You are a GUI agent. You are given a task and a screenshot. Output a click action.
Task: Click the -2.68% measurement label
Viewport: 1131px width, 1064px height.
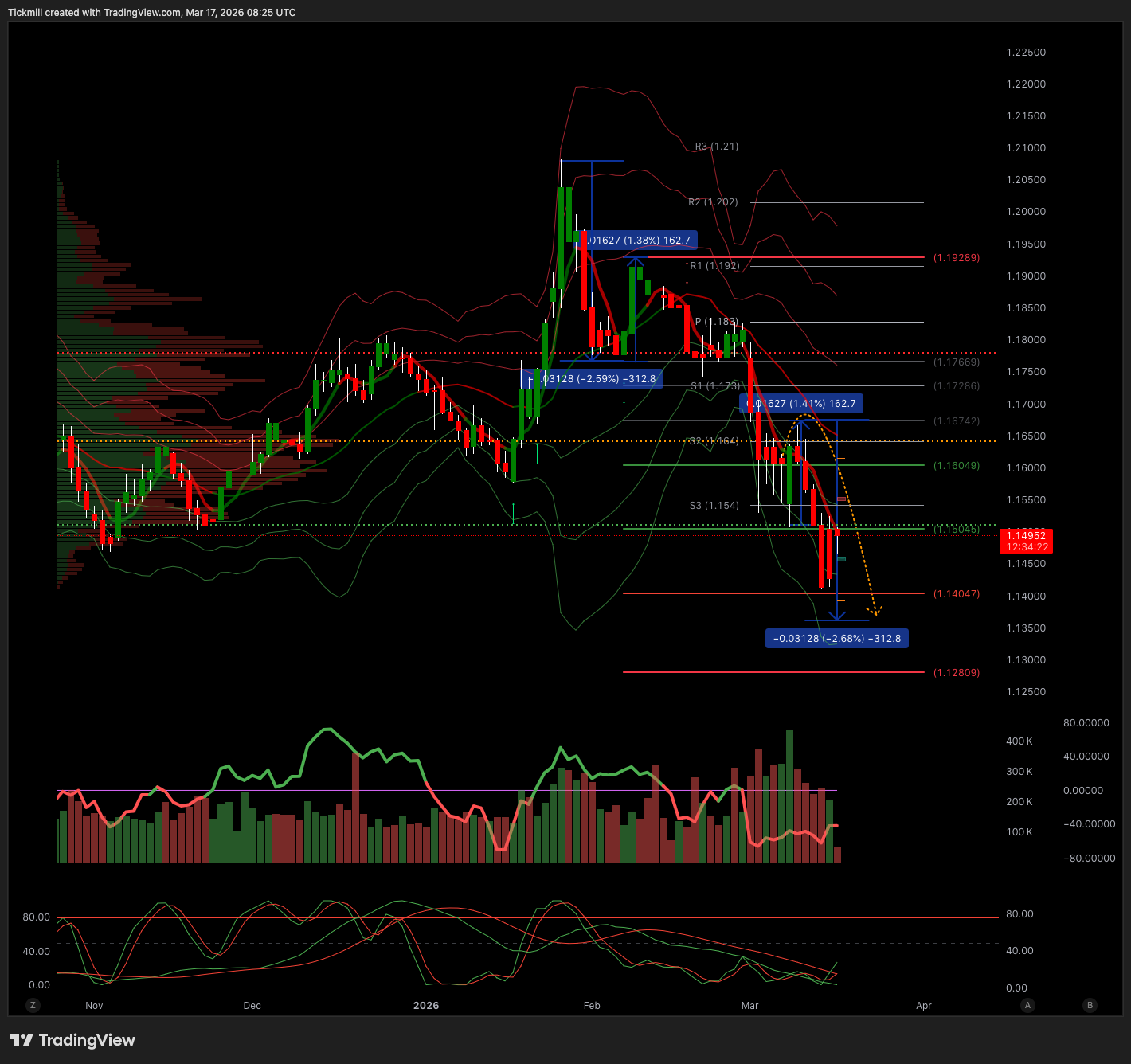[x=836, y=638]
